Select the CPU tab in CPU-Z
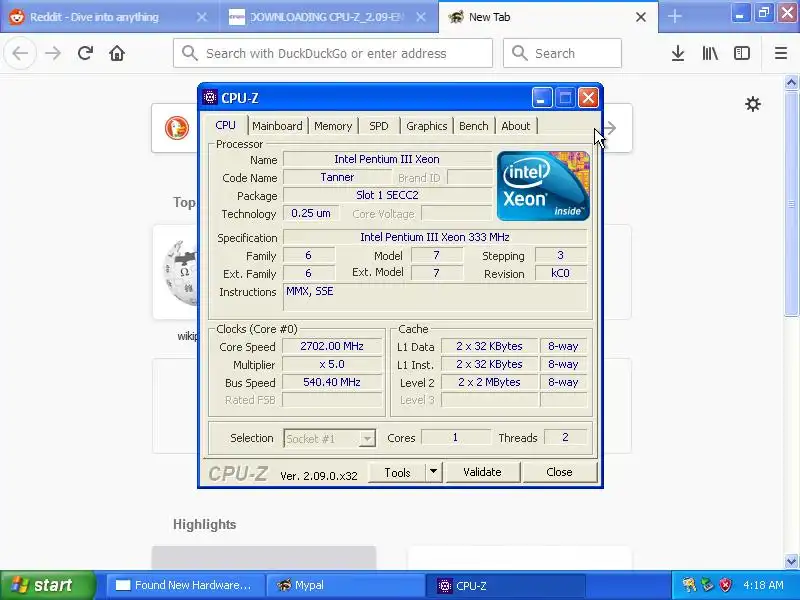Viewport: 800px width, 600px height. tap(226, 125)
